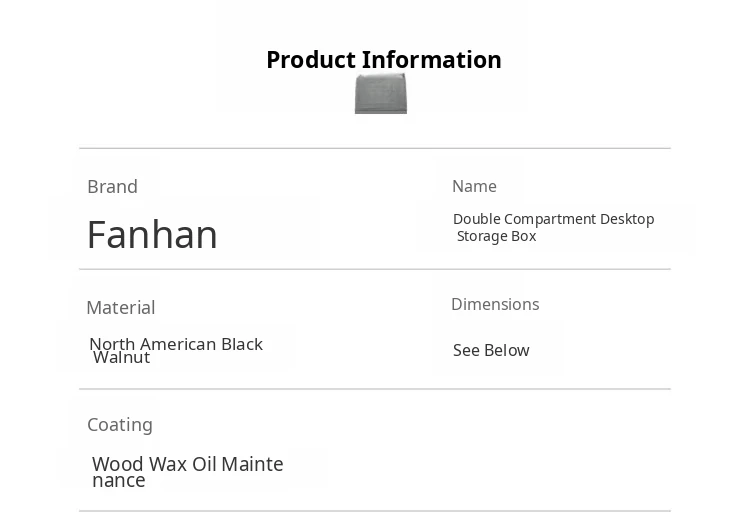Click the word "Product" in the heading
This screenshot has width=750, height=524.
(311, 60)
